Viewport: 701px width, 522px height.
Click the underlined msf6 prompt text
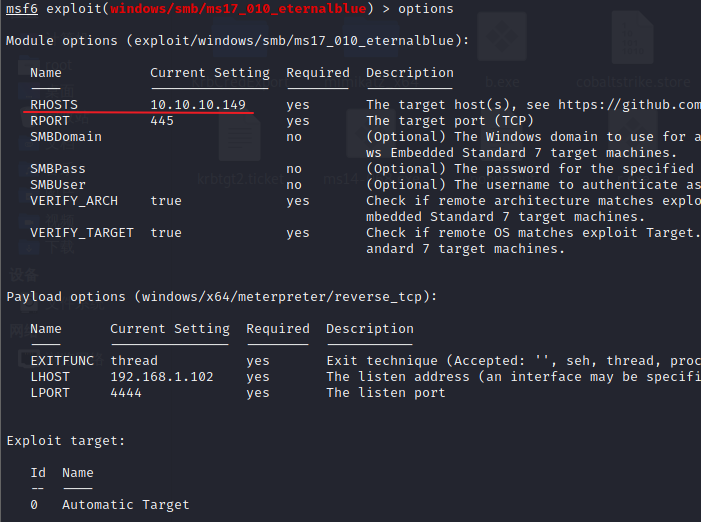22,9
